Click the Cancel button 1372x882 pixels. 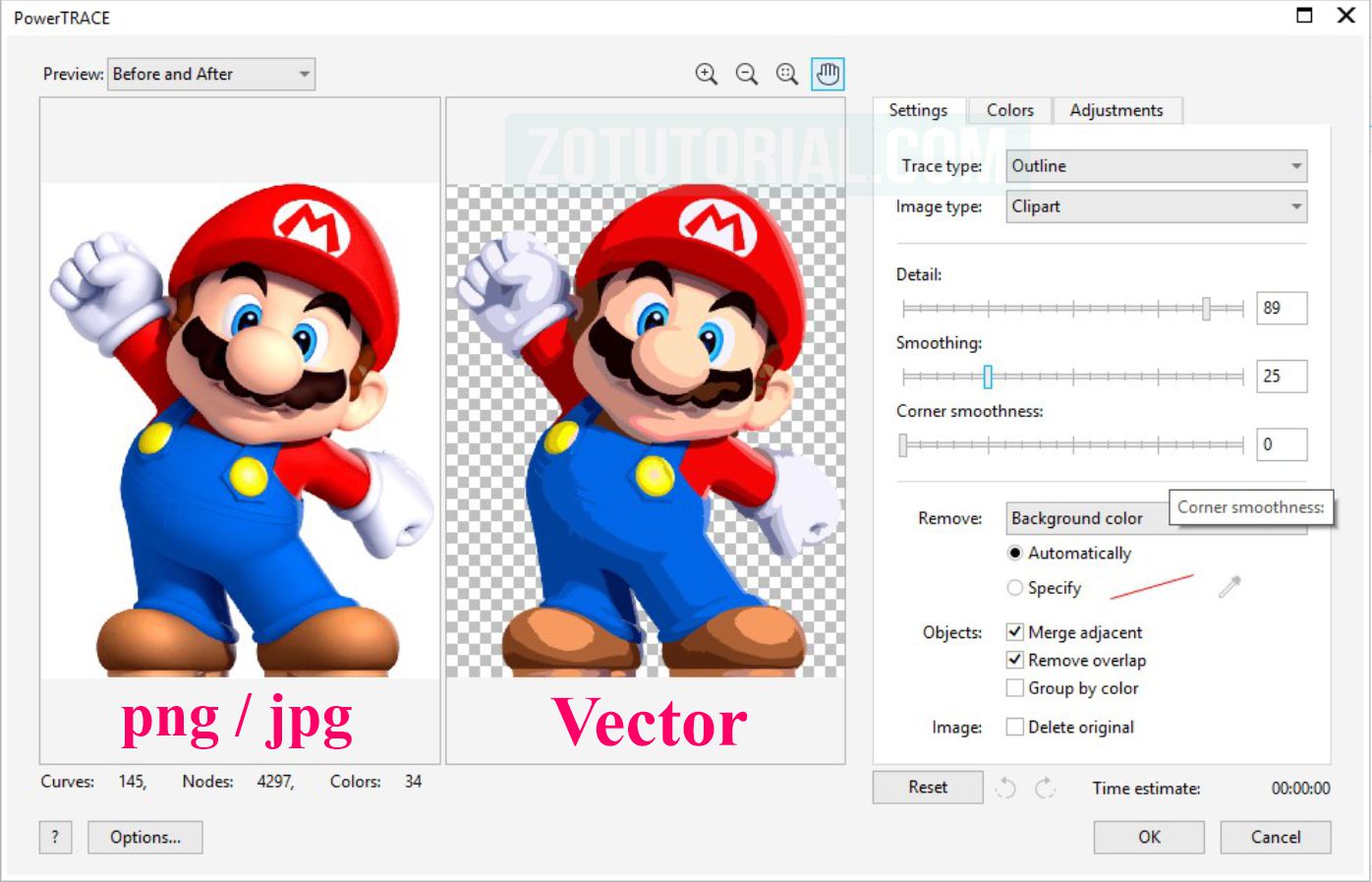(1276, 837)
